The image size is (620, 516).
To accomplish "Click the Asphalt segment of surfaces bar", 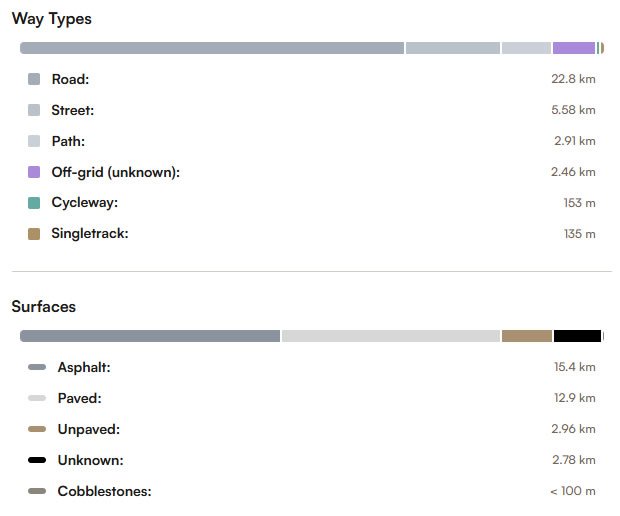I will pos(150,336).
